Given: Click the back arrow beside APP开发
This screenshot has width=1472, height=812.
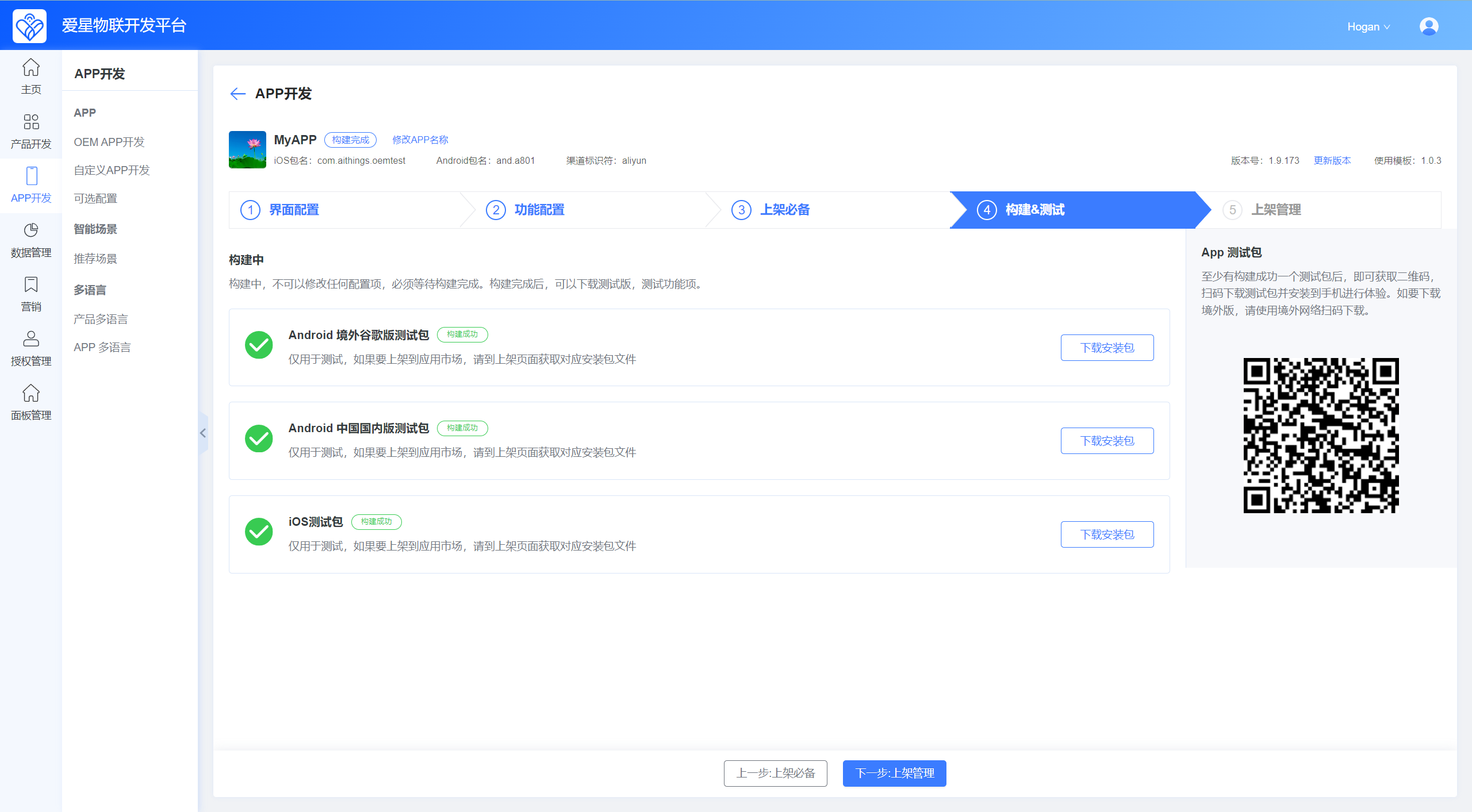Looking at the screenshot, I should click(x=237, y=94).
